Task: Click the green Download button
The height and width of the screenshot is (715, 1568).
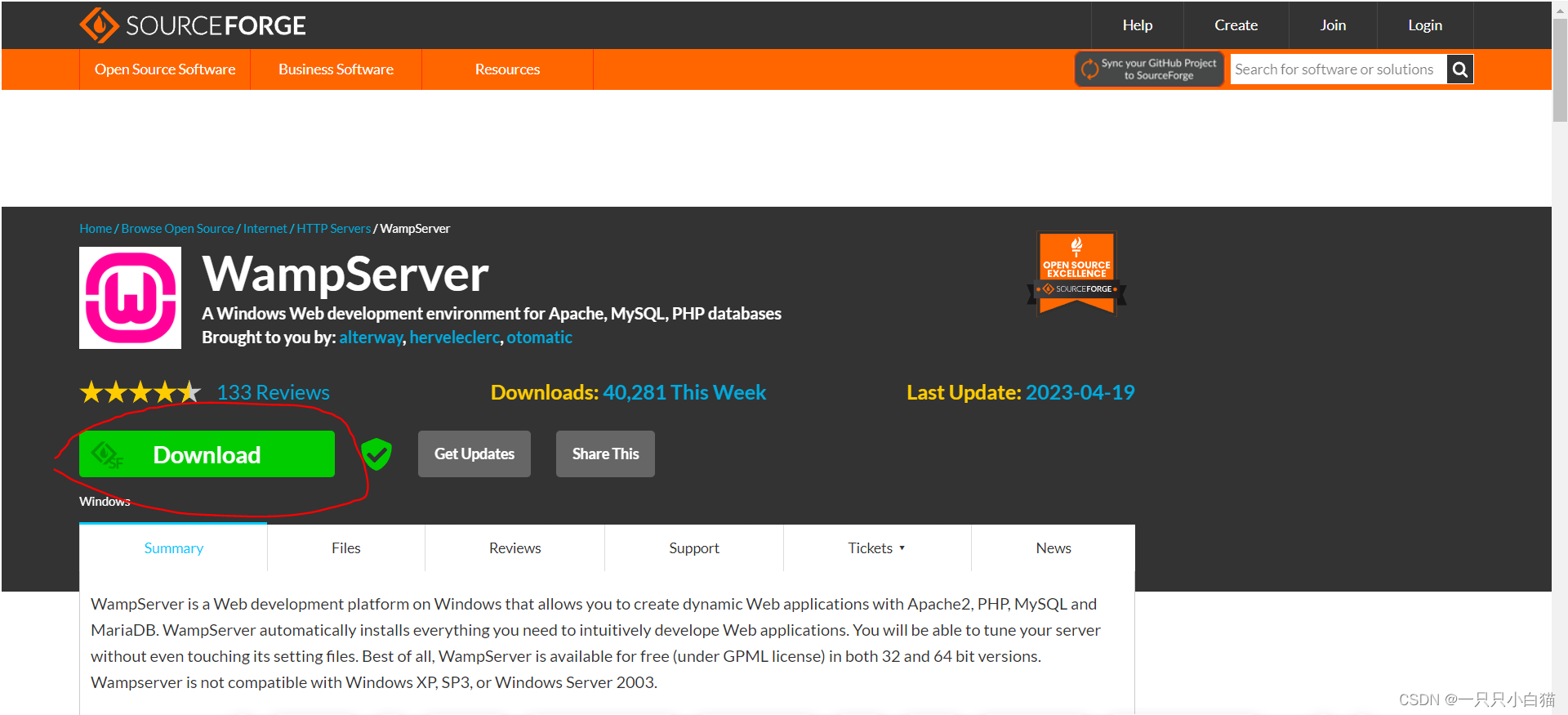Action: pyautogui.click(x=207, y=454)
